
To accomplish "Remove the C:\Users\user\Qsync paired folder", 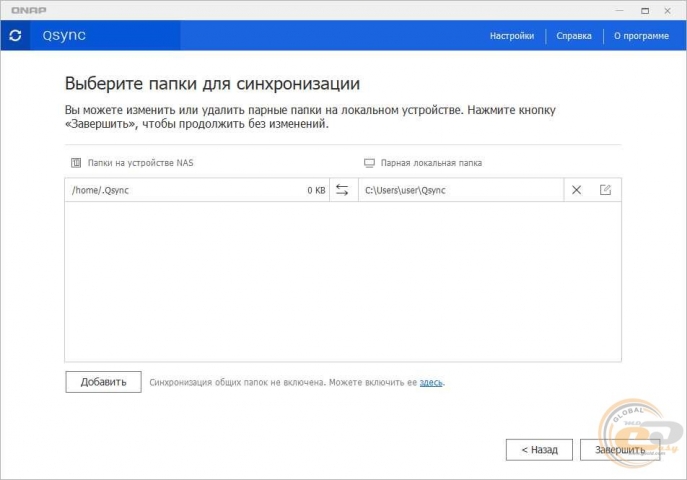I will (577, 190).
